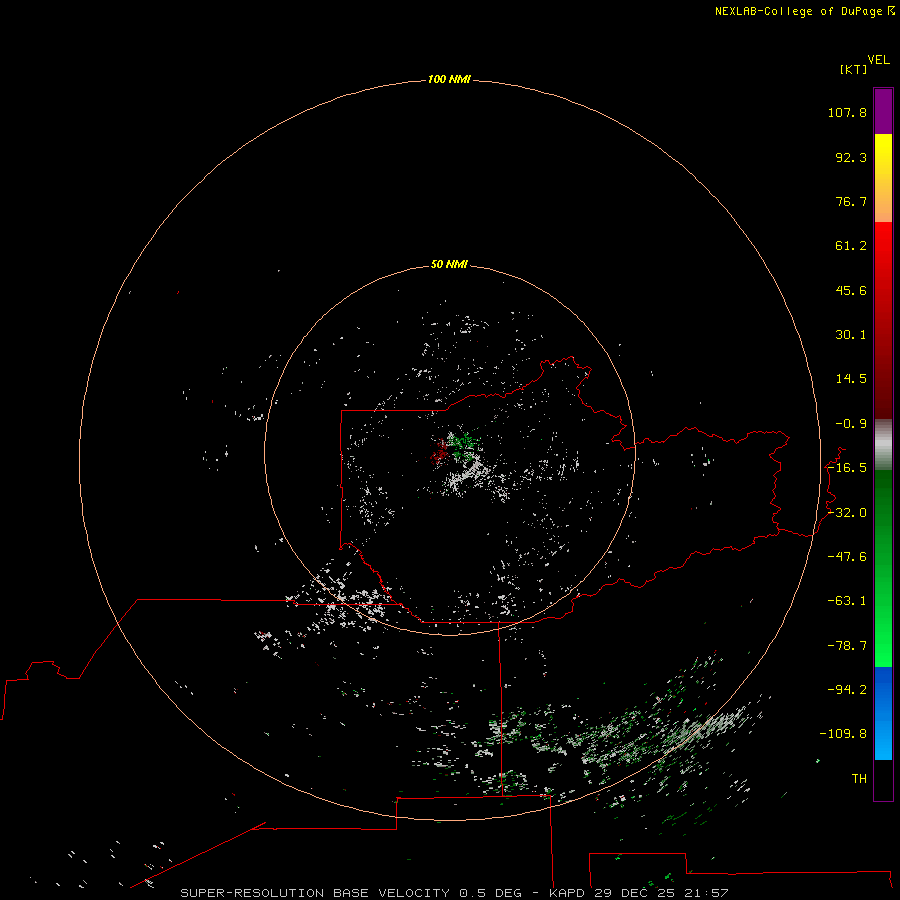Screen dimensions: 900x900
Task: Click the [KT] units label
Action: click(x=853, y=69)
